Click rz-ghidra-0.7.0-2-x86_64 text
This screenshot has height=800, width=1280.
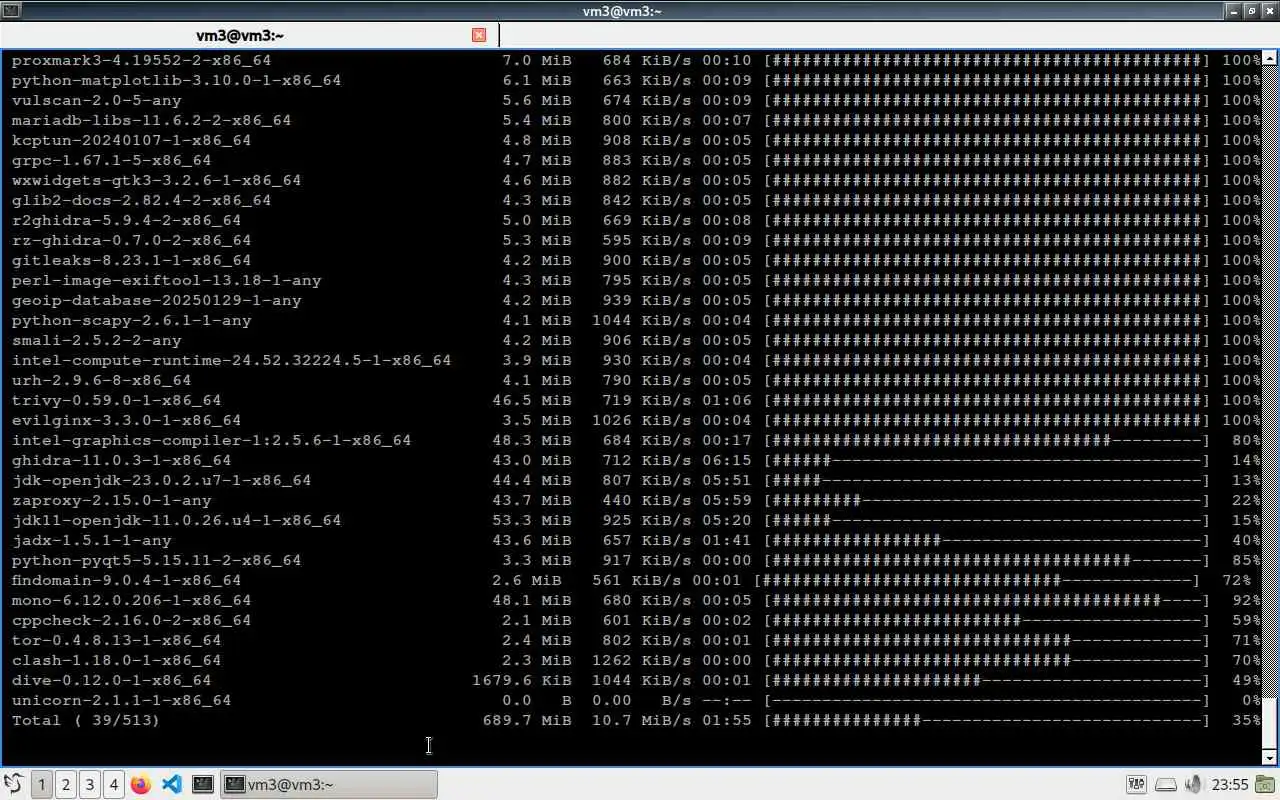131,240
